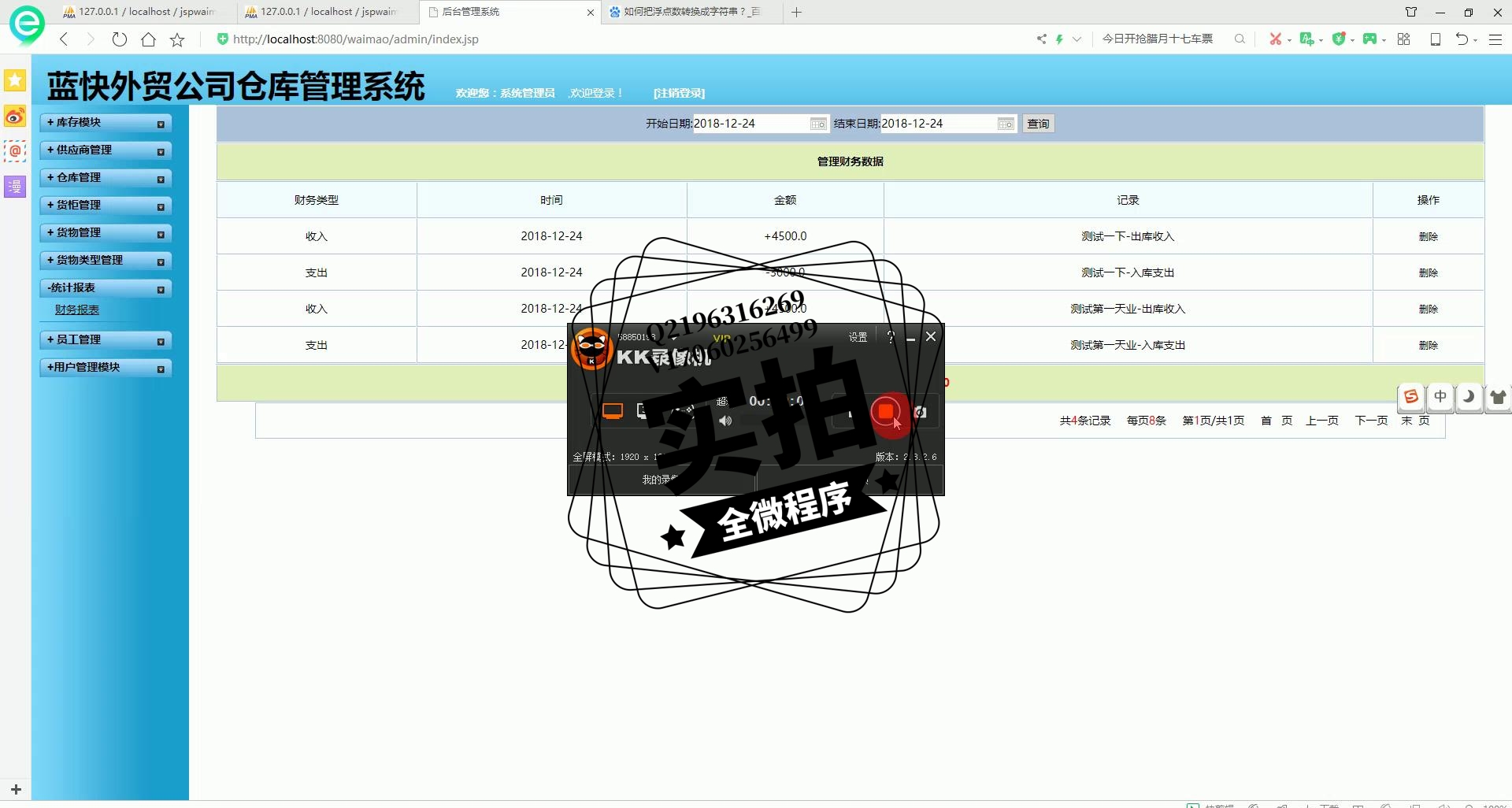Open the scissors screenshot tool
The width and height of the screenshot is (1512, 808).
click(1275, 39)
